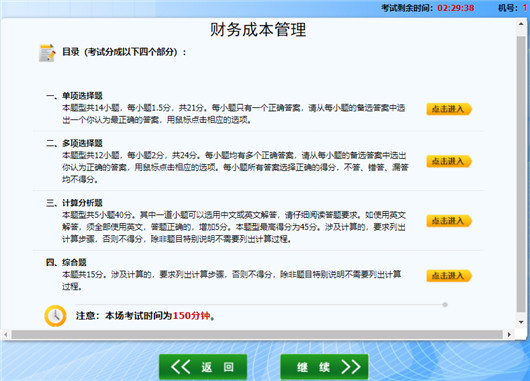Click the heading 四、综合题
The image size is (530, 381).
[x=66, y=262]
